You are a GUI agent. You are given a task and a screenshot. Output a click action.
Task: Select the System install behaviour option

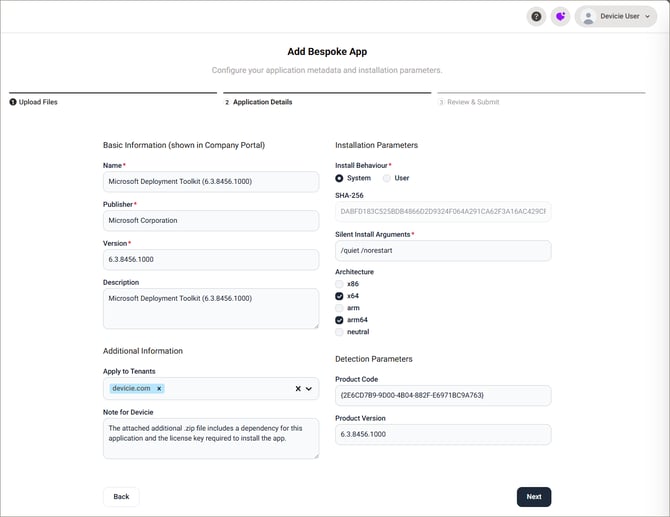tap(339, 178)
